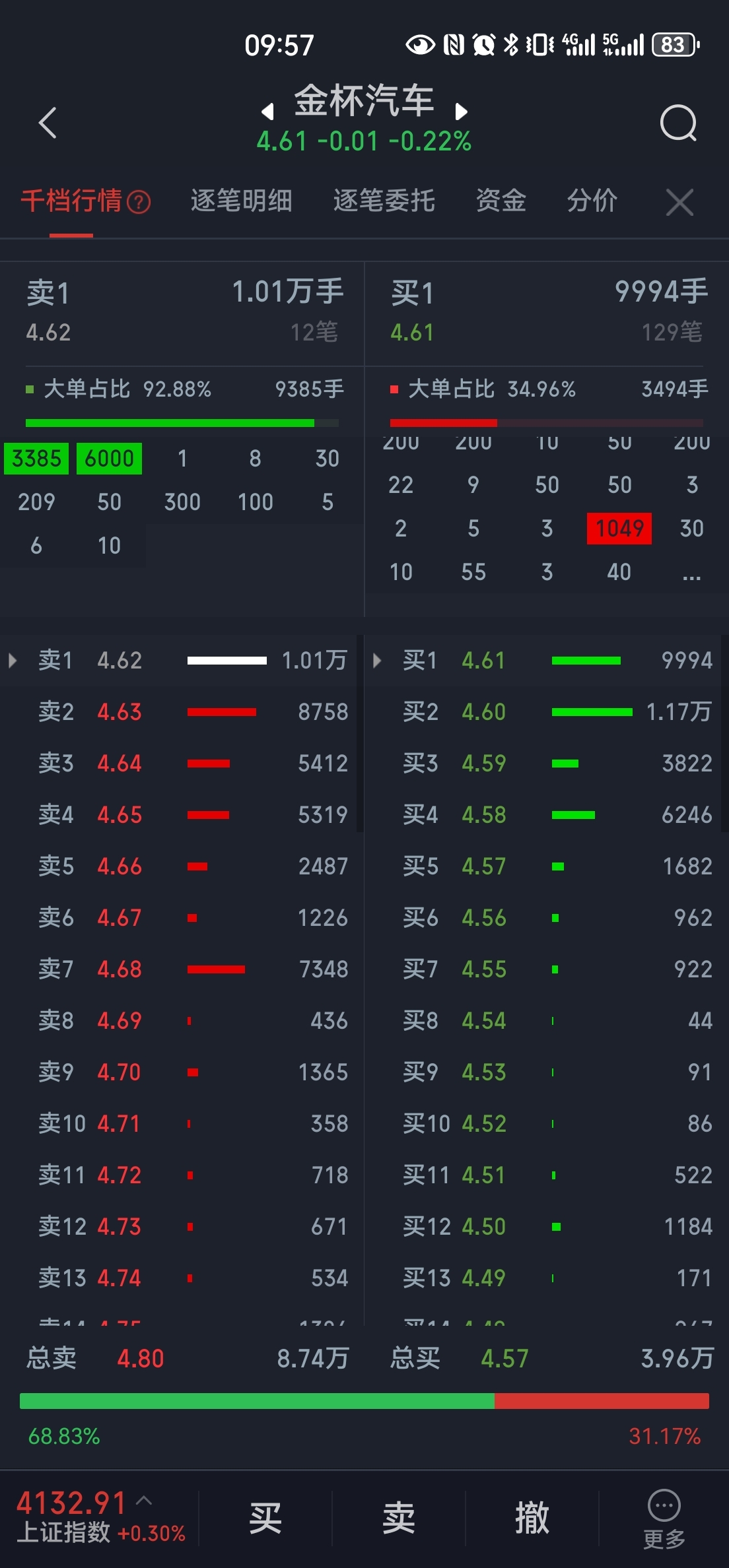Select the 卖6 4.67 row
The height and width of the screenshot is (1568, 729).
(x=182, y=918)
